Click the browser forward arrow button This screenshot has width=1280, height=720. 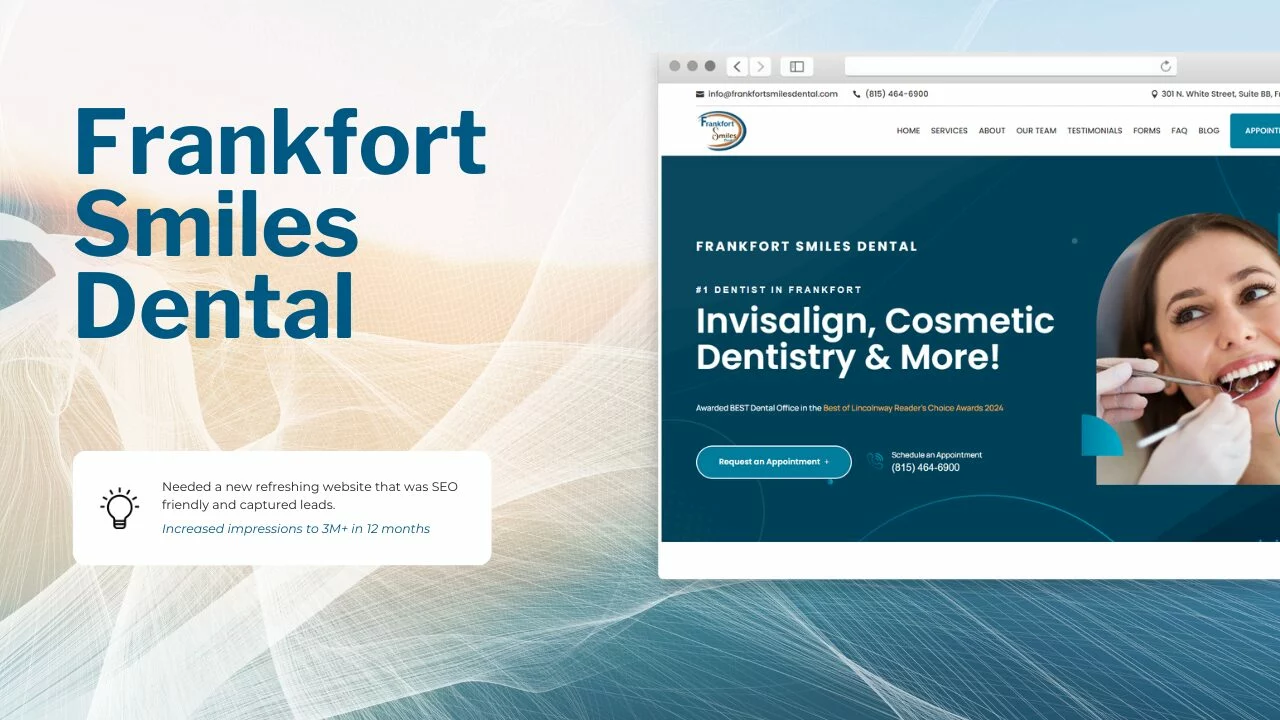pyautogui.click(x=760, y=67)
